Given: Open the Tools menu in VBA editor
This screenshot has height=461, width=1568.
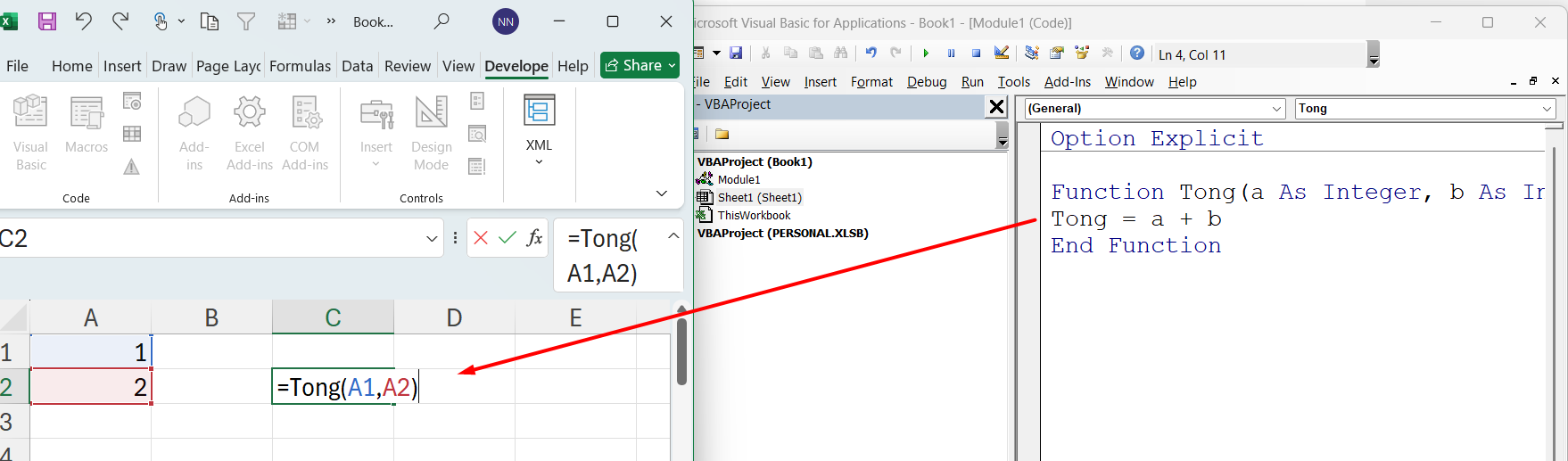Looking at the screenshot, I should pyautogui.click(x=1014, y=82).
